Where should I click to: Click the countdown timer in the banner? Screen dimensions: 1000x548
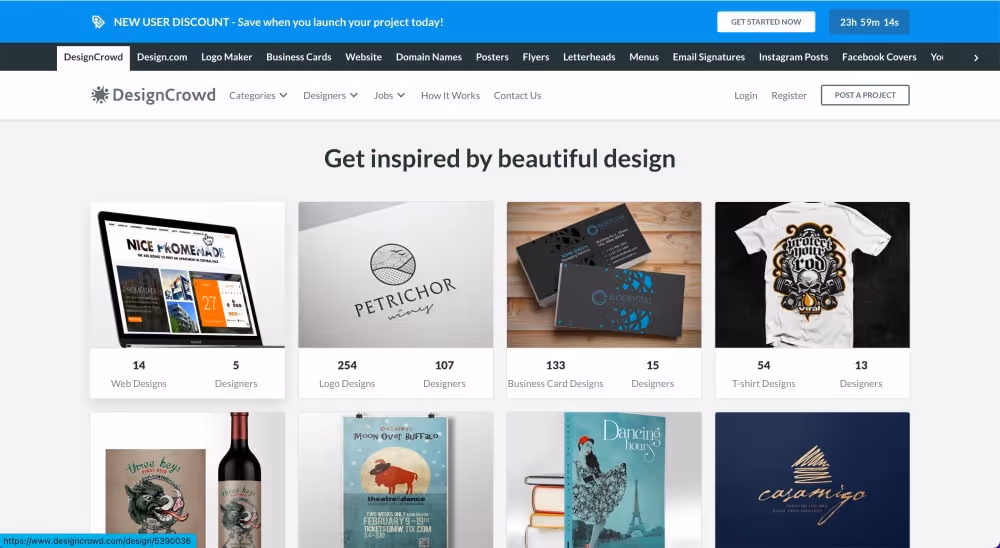[869, 22]
